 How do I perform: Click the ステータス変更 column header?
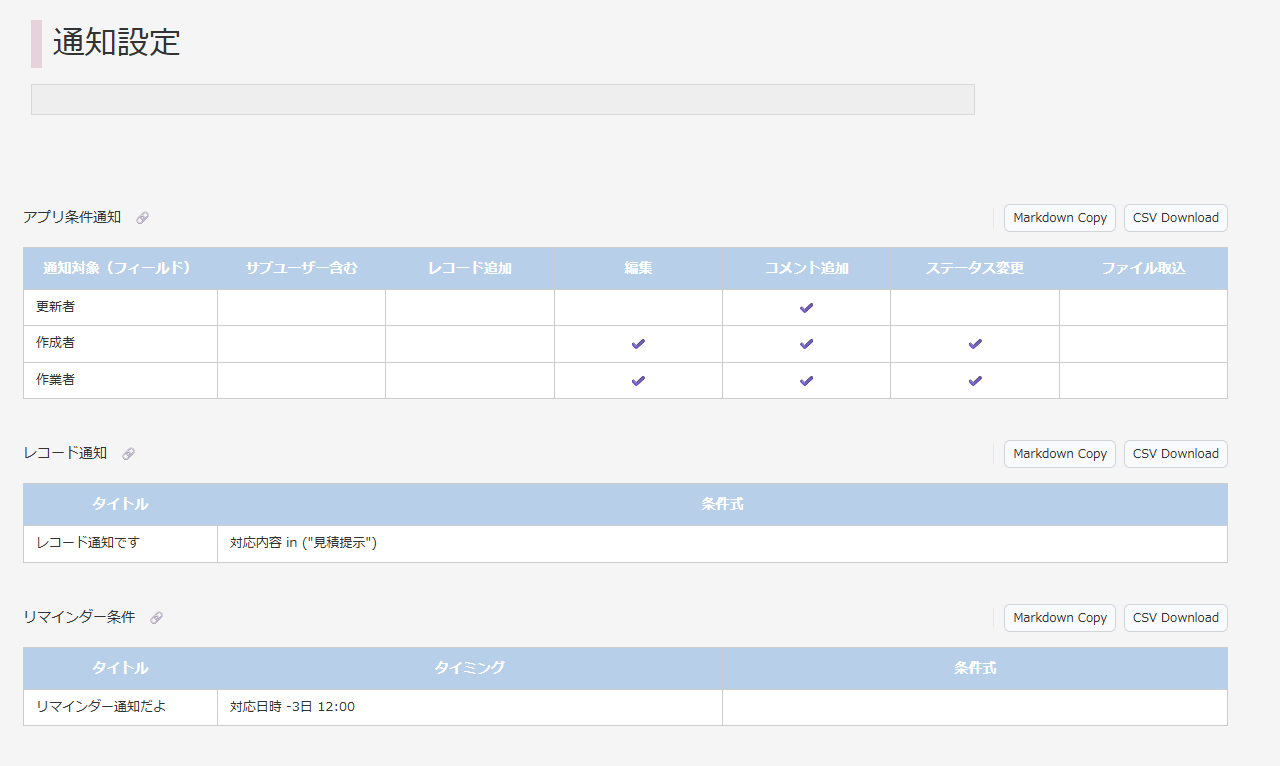pos(975,269)
